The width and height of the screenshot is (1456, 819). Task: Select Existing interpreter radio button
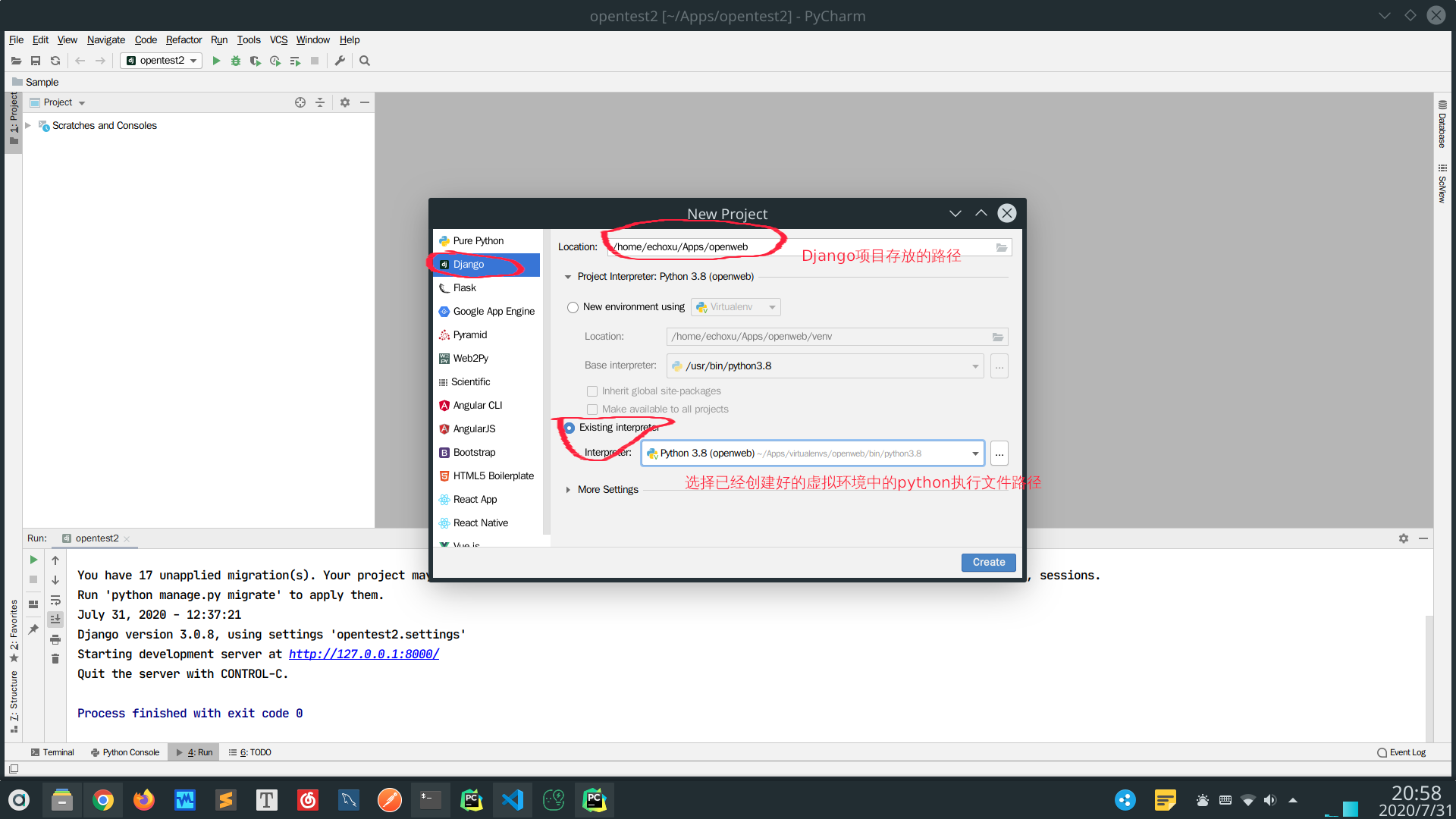[570, 428]
